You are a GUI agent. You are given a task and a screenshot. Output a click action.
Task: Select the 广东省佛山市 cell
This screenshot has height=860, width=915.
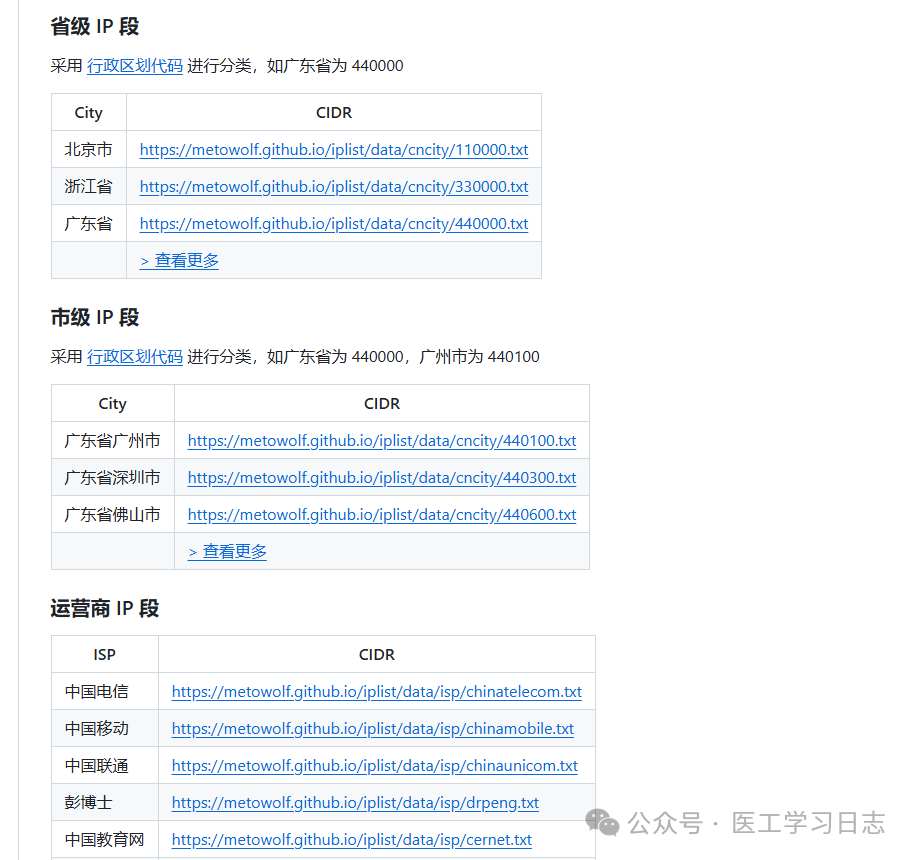coord(113,515)
